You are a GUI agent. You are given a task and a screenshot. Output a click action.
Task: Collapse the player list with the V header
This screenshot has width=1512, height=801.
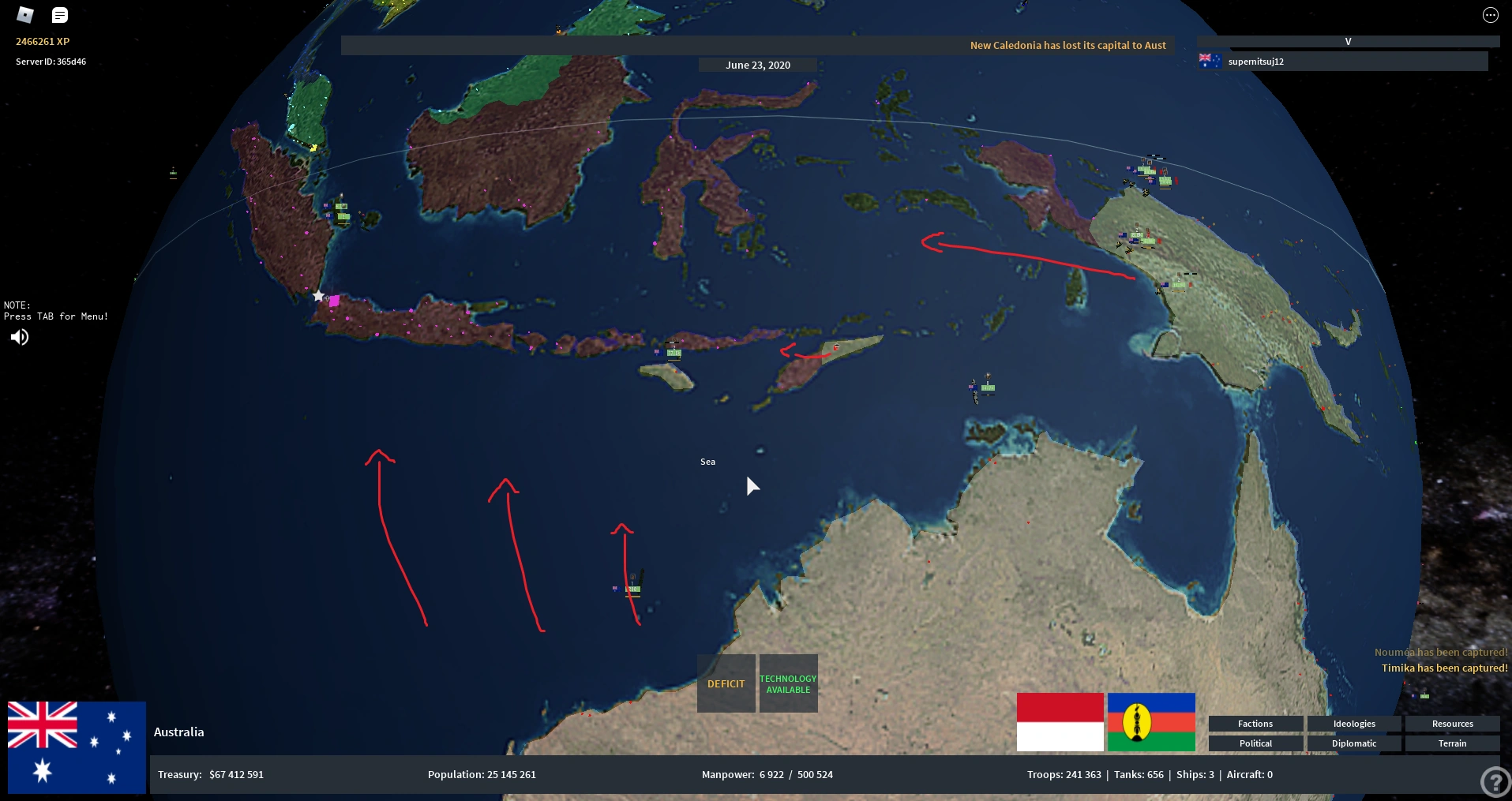[1348, 42]
